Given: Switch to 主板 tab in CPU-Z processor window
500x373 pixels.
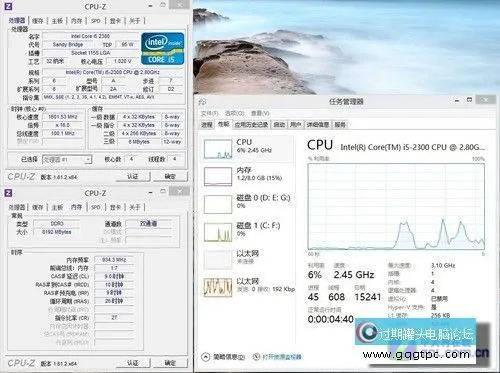Looking at the screenshot, I should click(x=57, y=21).
